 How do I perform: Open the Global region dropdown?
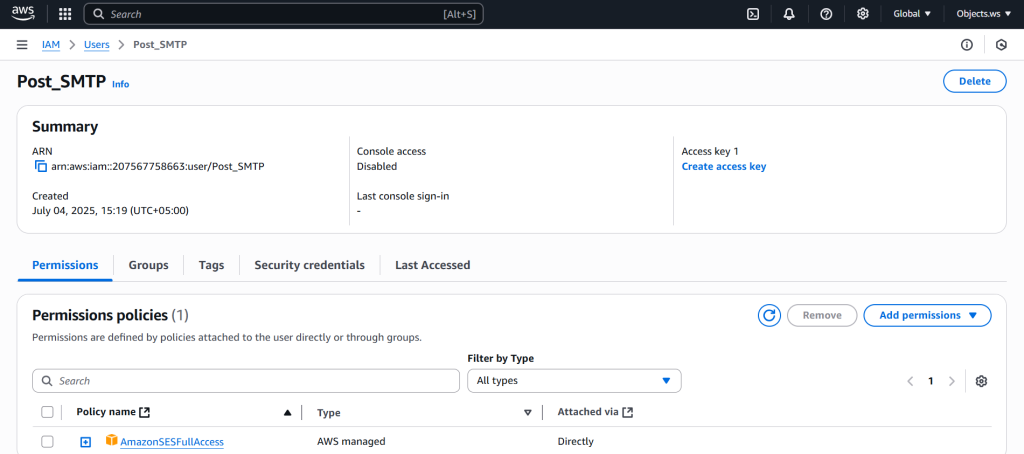click(911, 14)
